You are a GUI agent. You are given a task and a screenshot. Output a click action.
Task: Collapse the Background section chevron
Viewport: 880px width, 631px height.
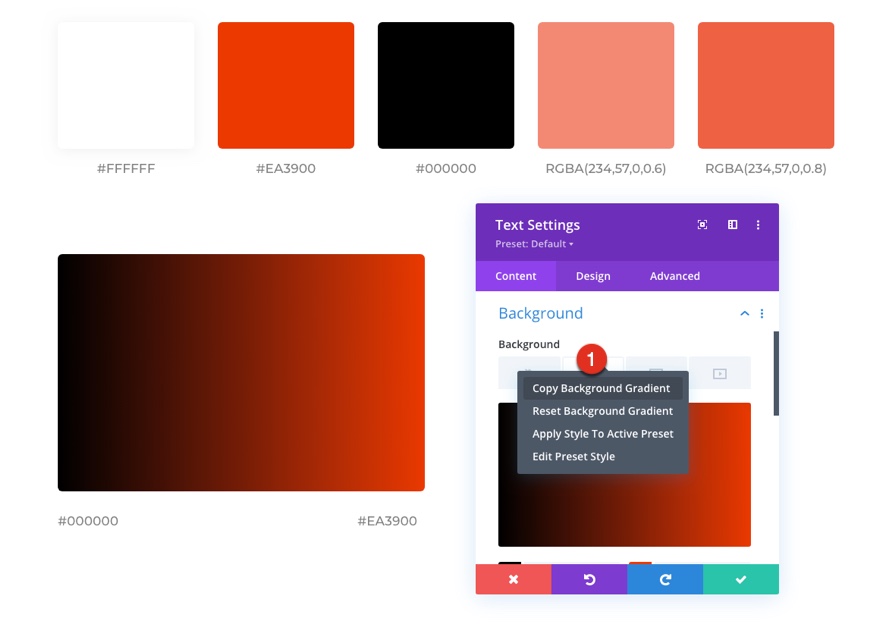[744, 313]
